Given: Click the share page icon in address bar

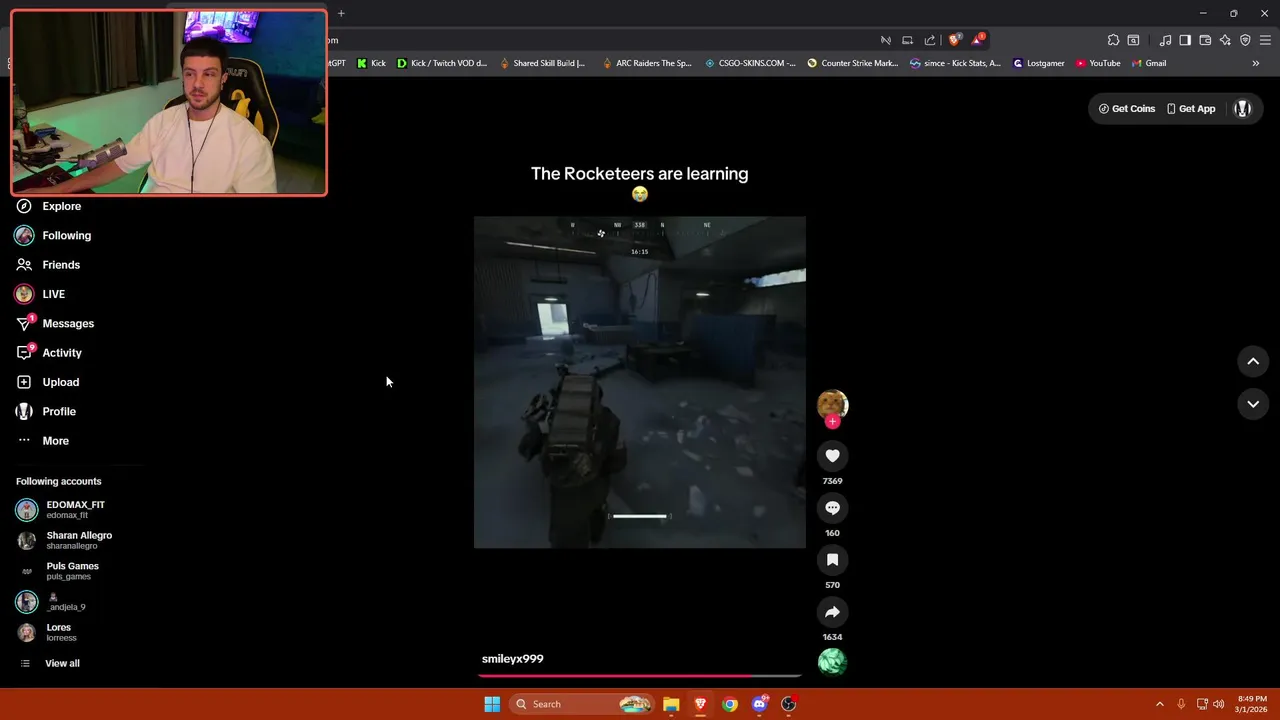Looking at the screenshot, I should coord(930,40).
